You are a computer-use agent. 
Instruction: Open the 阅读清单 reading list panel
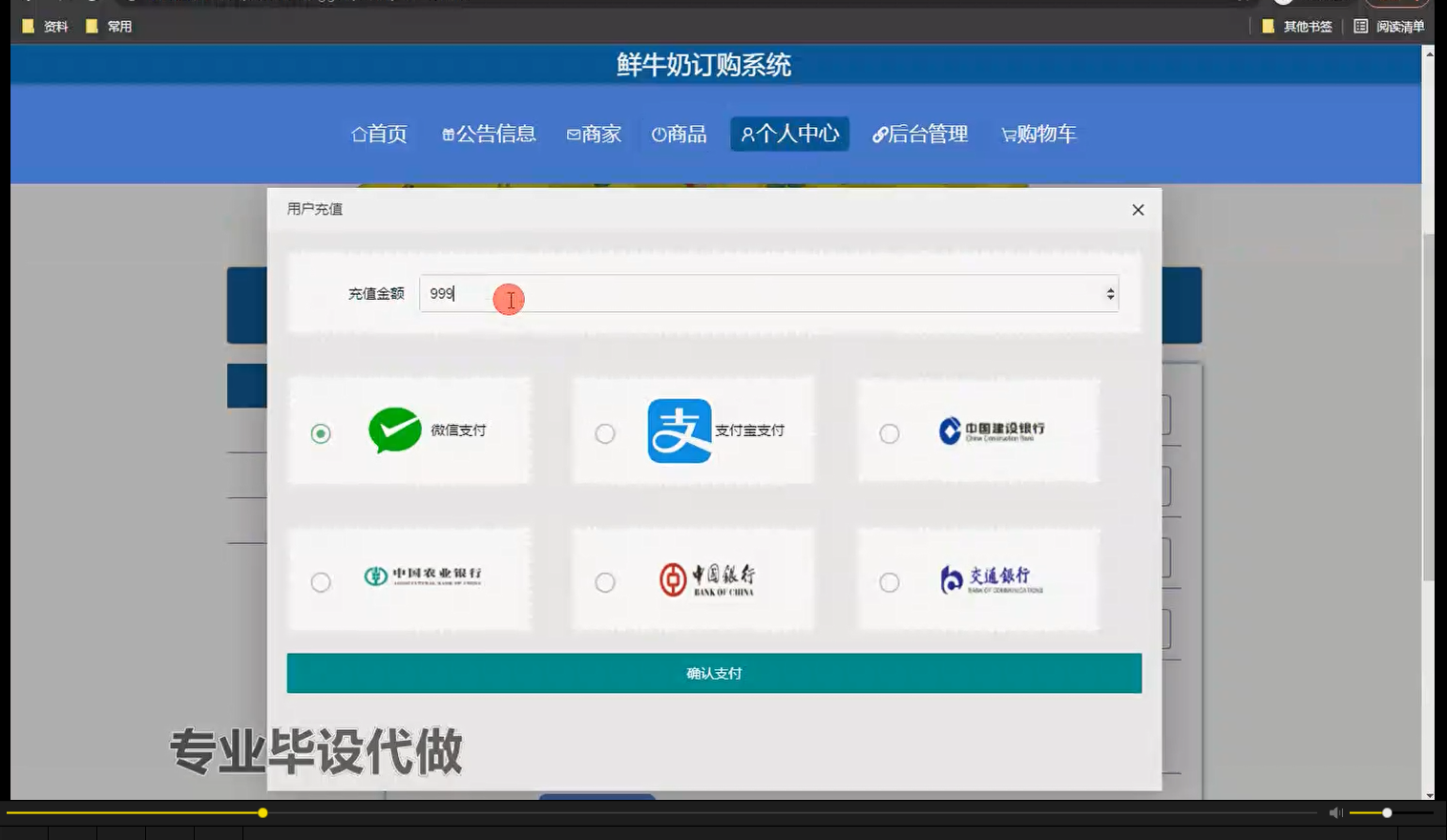[1390, 26]
